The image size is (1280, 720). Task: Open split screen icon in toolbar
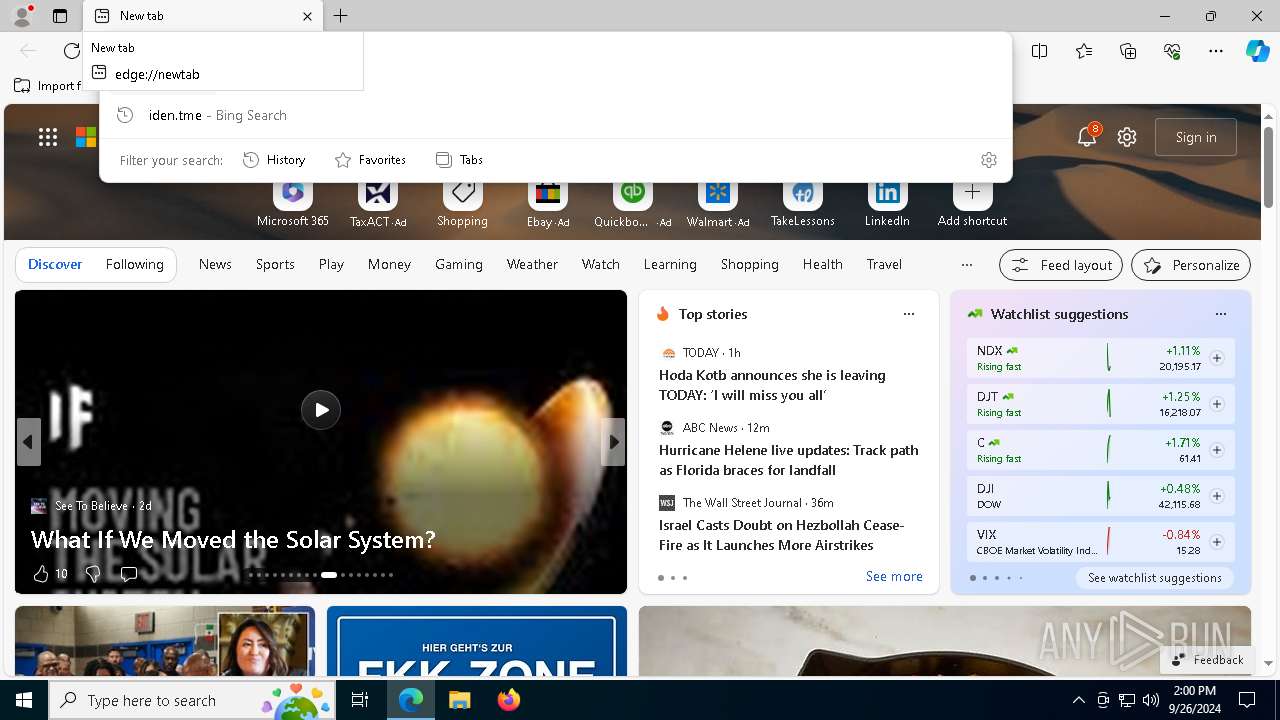(x=1040, y=51)
